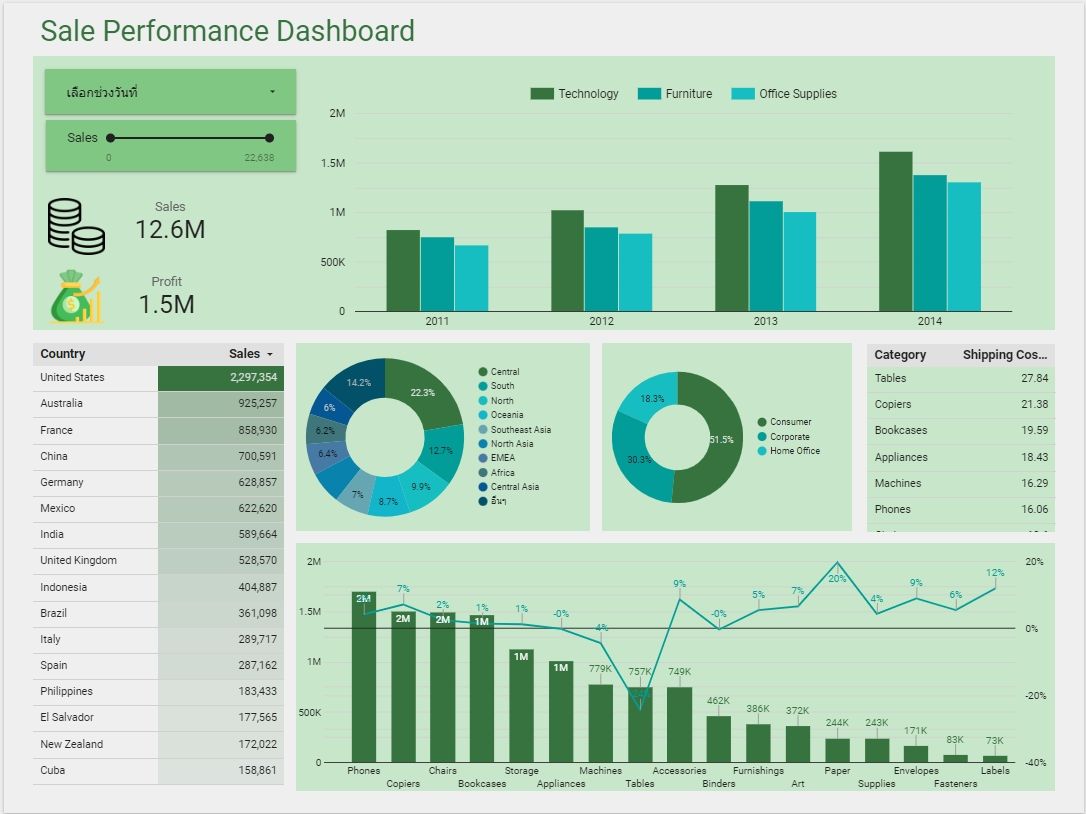Click the Sales column sort arrow
1086x814 pixels.
[270, 354]
